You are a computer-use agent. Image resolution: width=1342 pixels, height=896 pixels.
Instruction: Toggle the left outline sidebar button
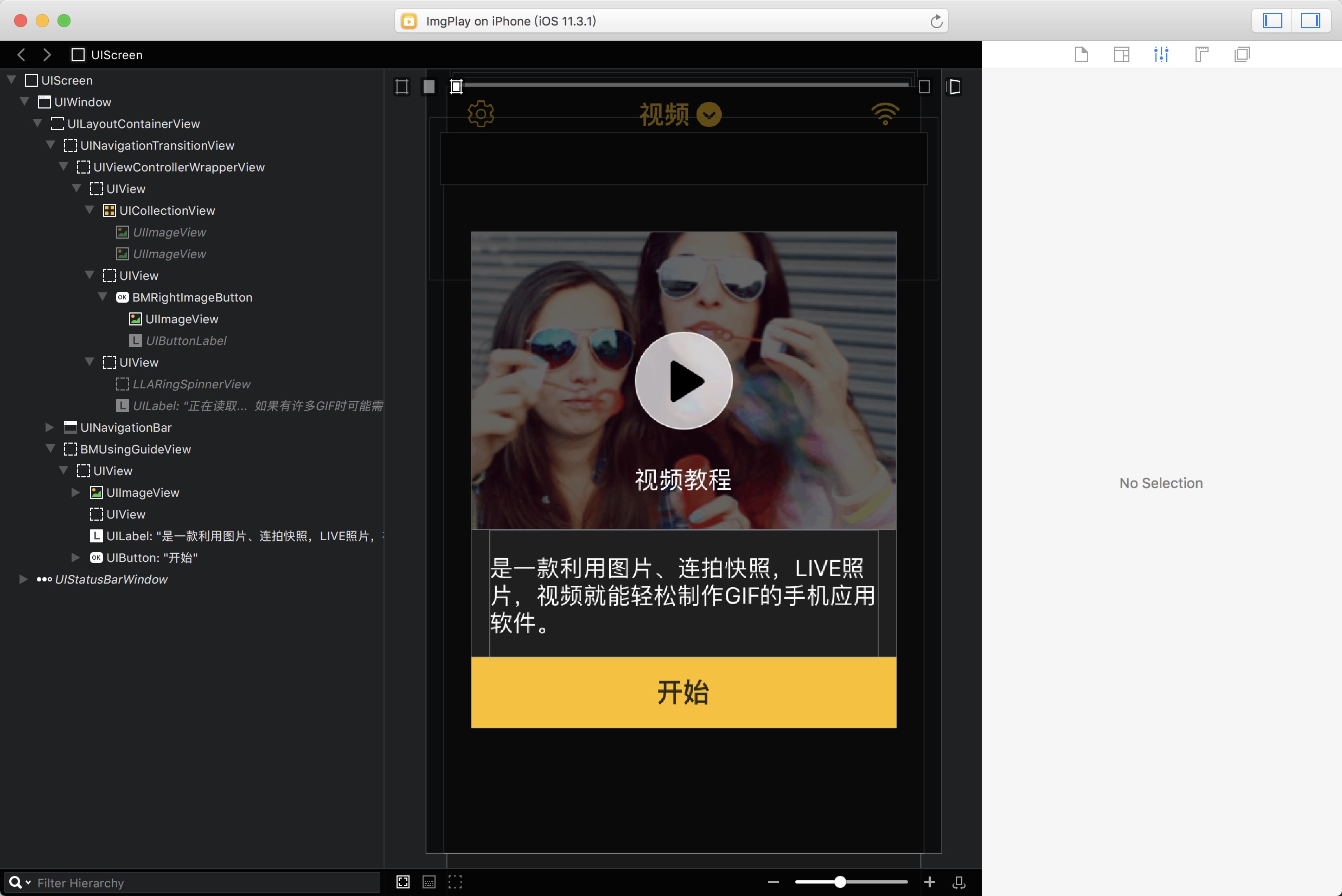[1272, 21]
